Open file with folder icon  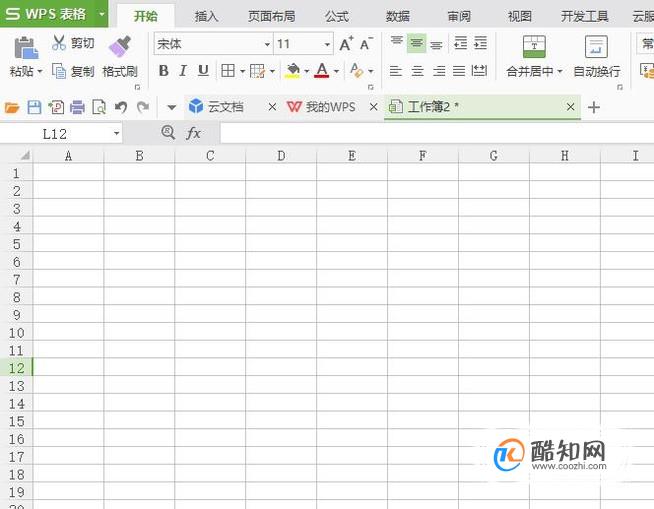tap(12, 108)
